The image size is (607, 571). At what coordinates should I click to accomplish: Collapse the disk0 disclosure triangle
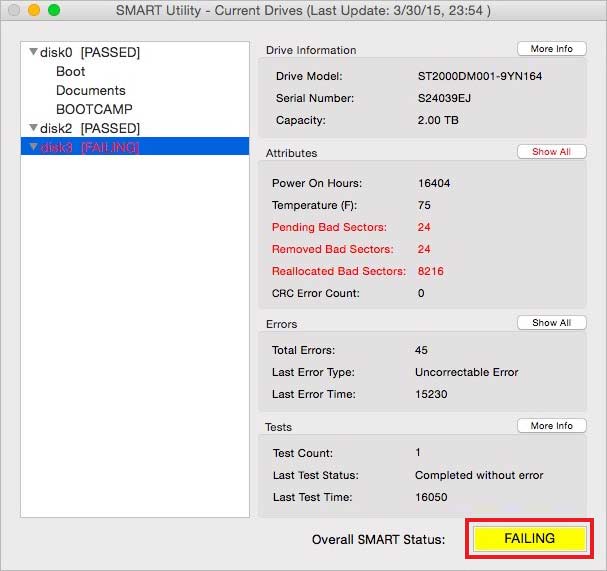34,52
